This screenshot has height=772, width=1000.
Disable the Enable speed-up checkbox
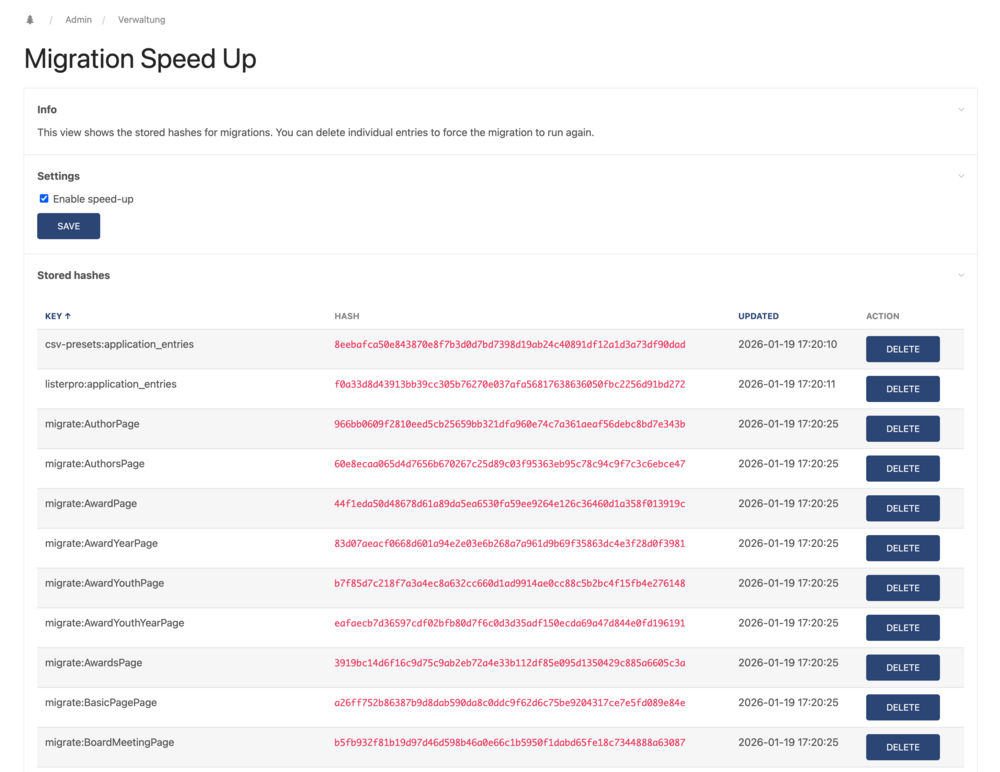pyautogui.click(x=44, y=198)
